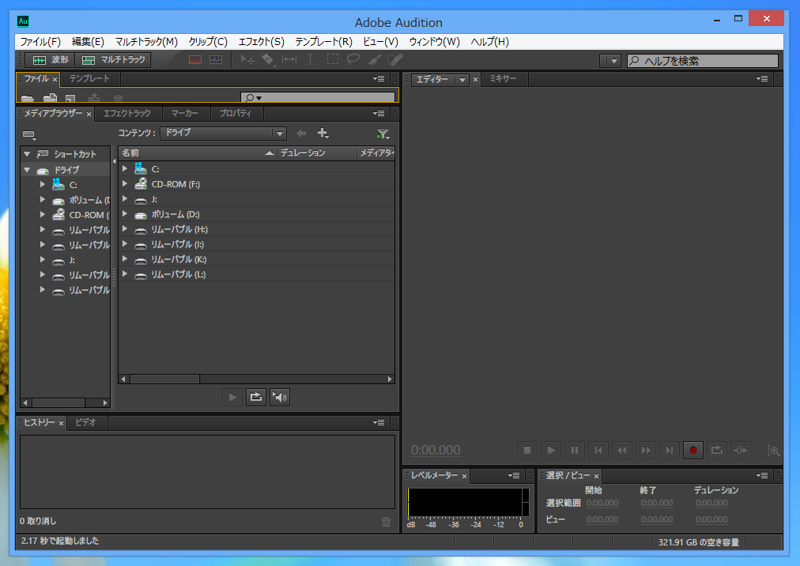Select the Move tool in toolbar
Viewport: 800px width, 566px height.
(x=247, y=60)
